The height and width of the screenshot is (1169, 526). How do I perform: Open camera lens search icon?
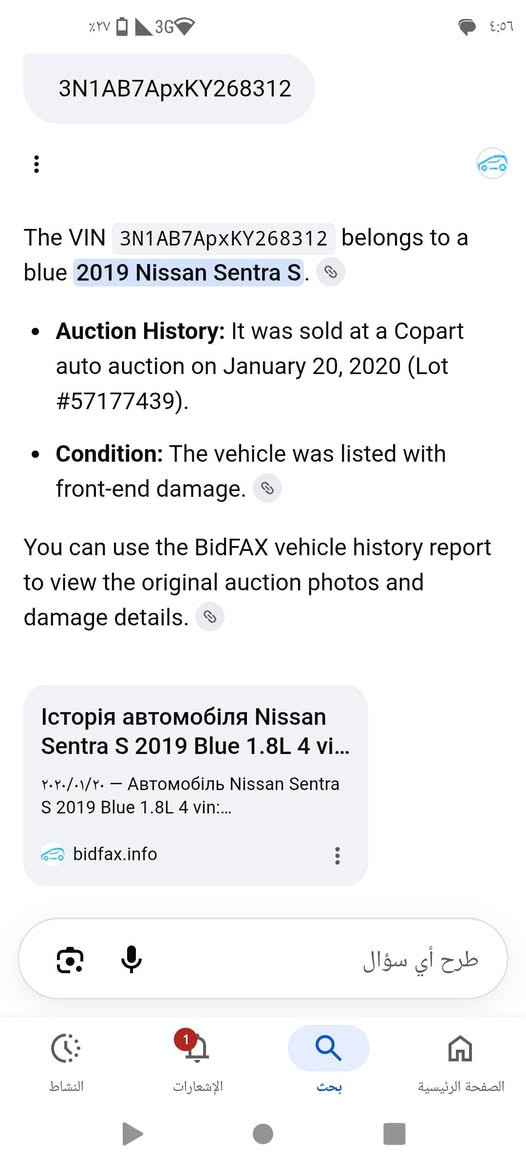pos(70,960)
